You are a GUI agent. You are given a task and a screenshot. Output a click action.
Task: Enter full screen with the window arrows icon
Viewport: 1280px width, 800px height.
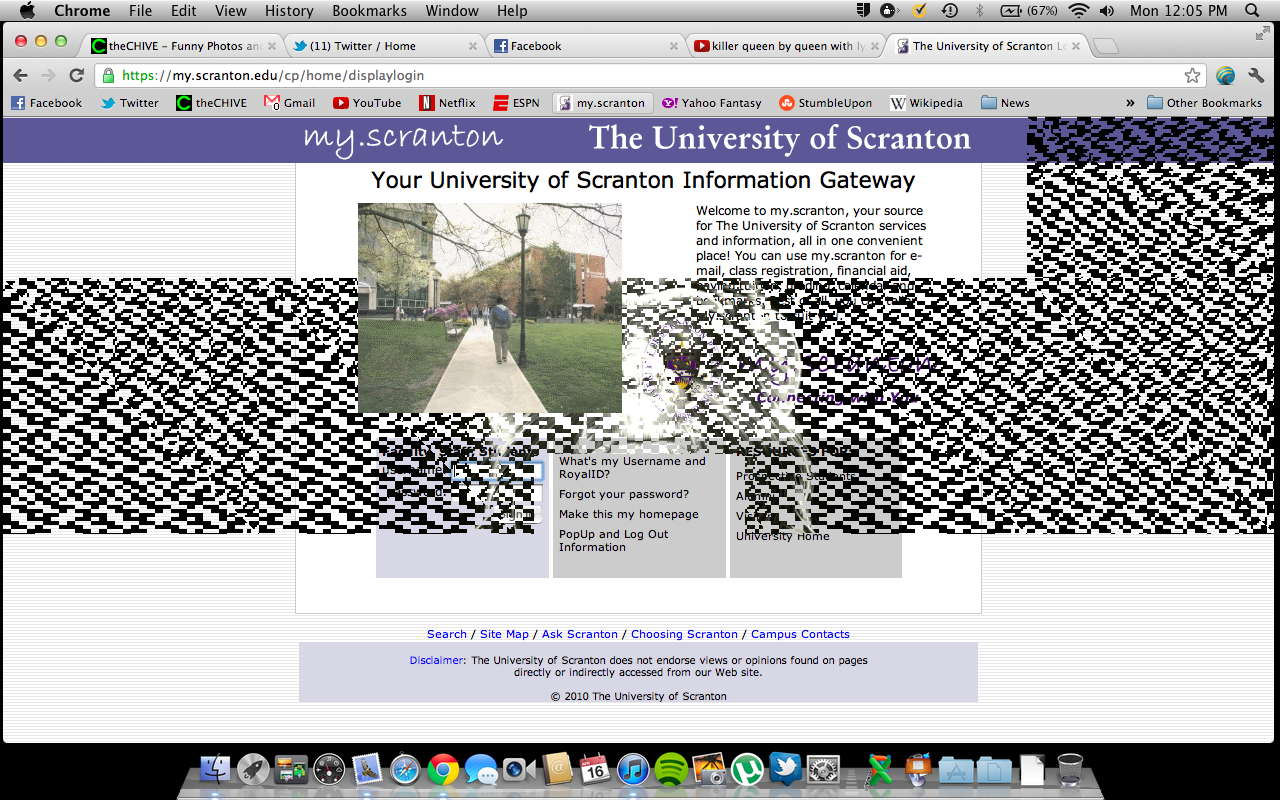pyautogui.click(x=1262, y=34)
